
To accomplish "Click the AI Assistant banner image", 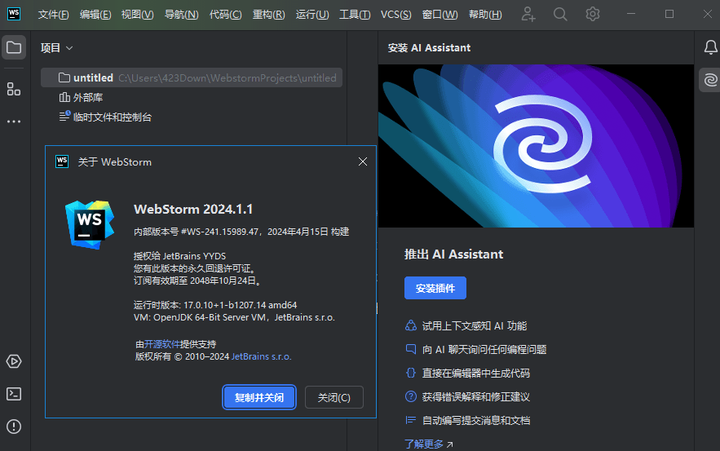I will coord(536,146).
